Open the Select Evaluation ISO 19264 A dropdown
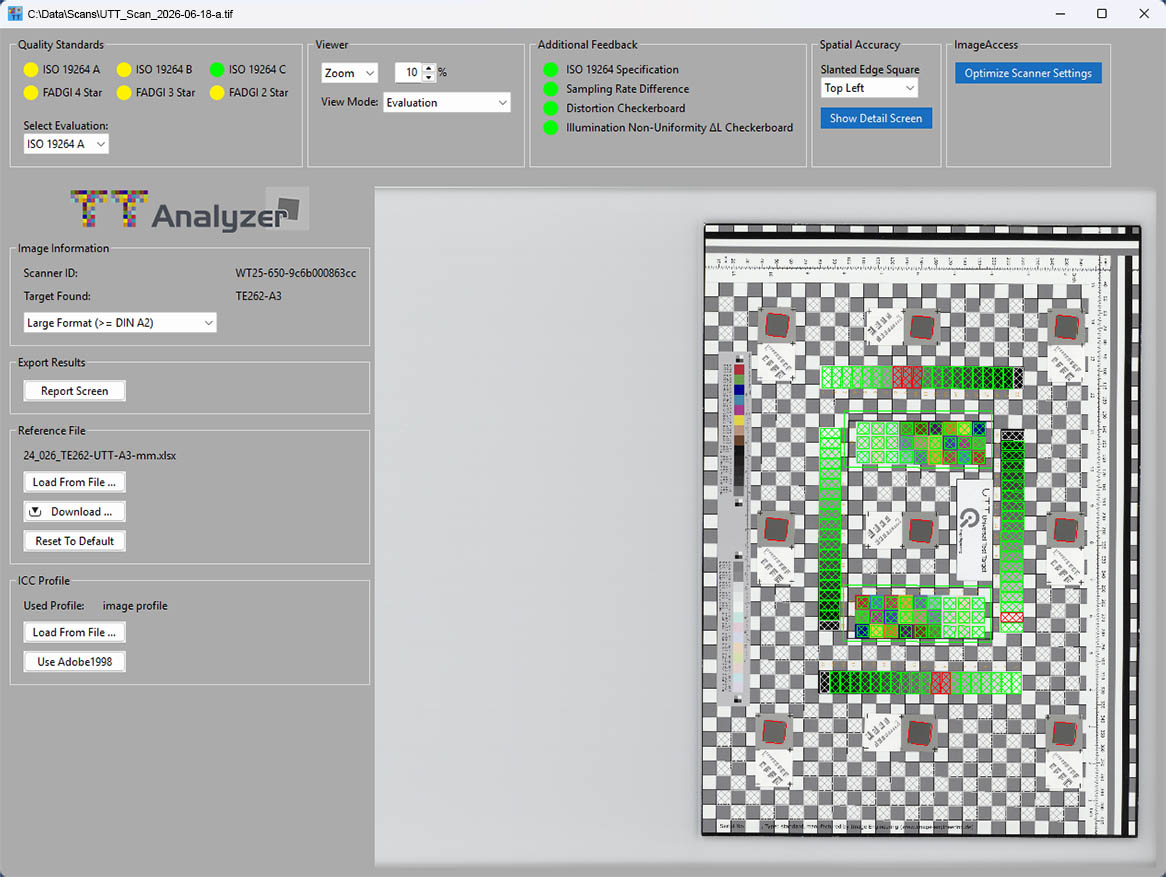The height and width of the screenshot is (877, 1166). click(x=66, y=144)
